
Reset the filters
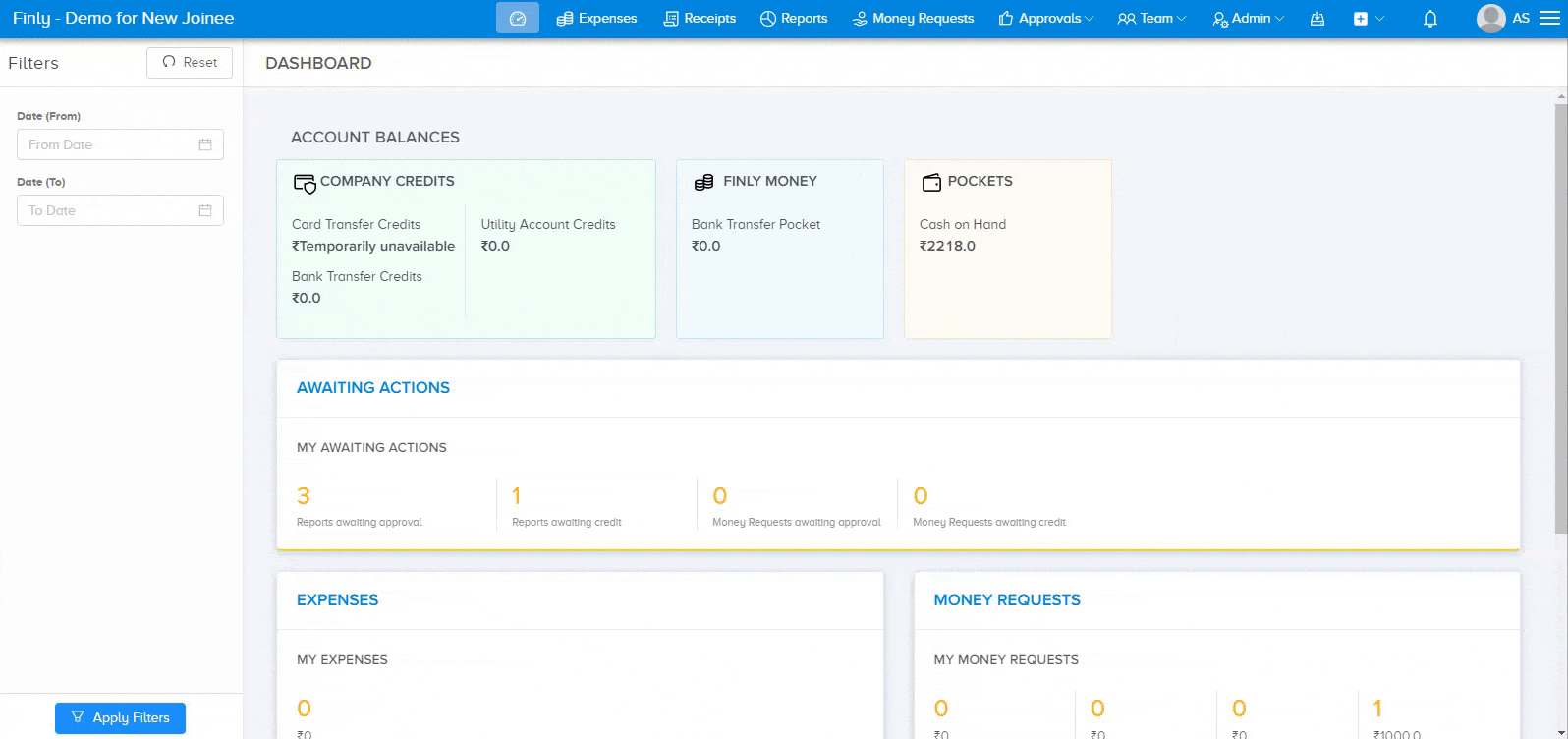pyautogui.click(x=190, y=63)
